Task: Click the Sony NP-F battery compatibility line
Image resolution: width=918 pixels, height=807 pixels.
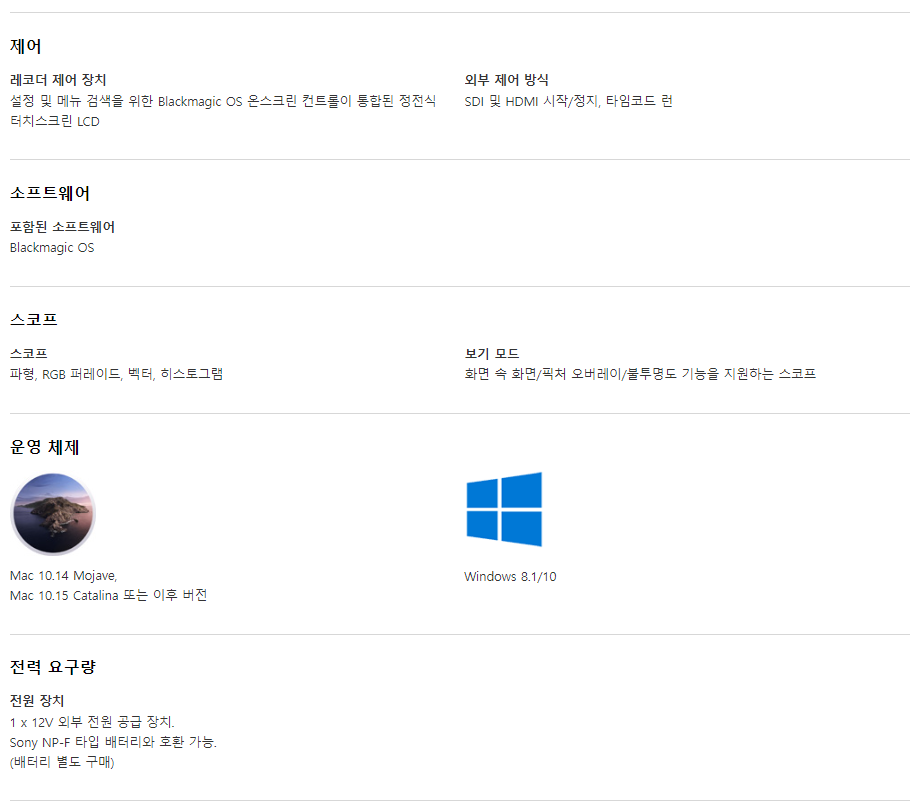Action: (x=114, y=742)
